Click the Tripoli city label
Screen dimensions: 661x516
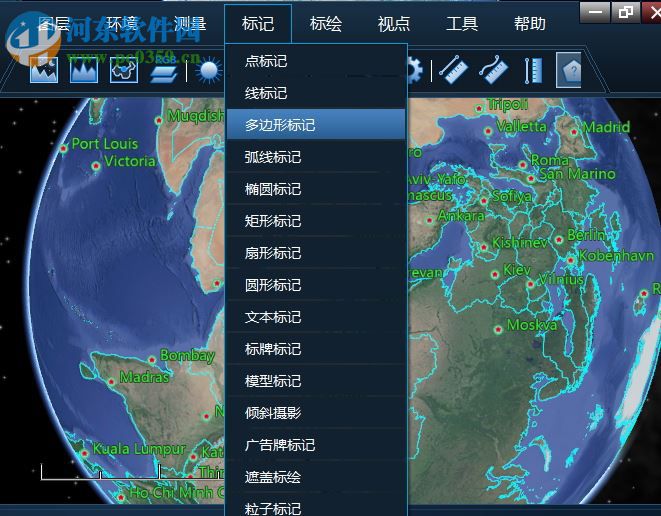508,104
